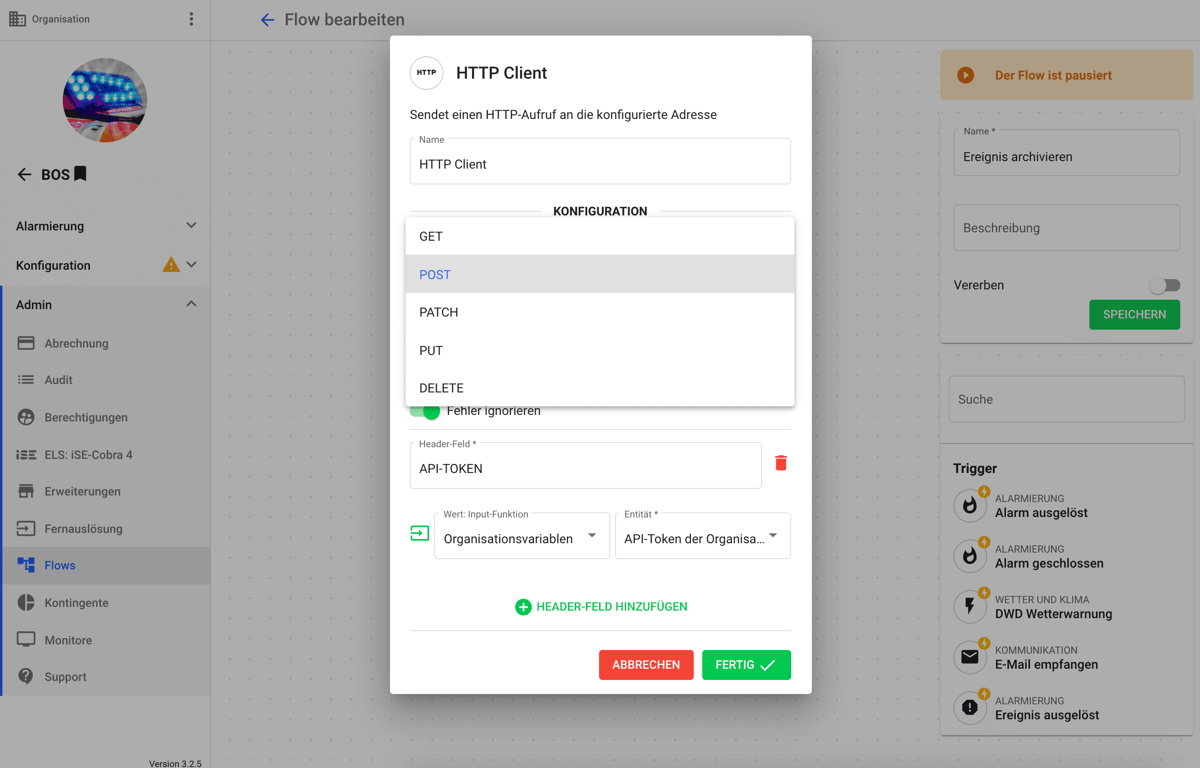Open Flows in the Admin menu
The height and width of the screenshot is (768, 1200).
(105, 565)
